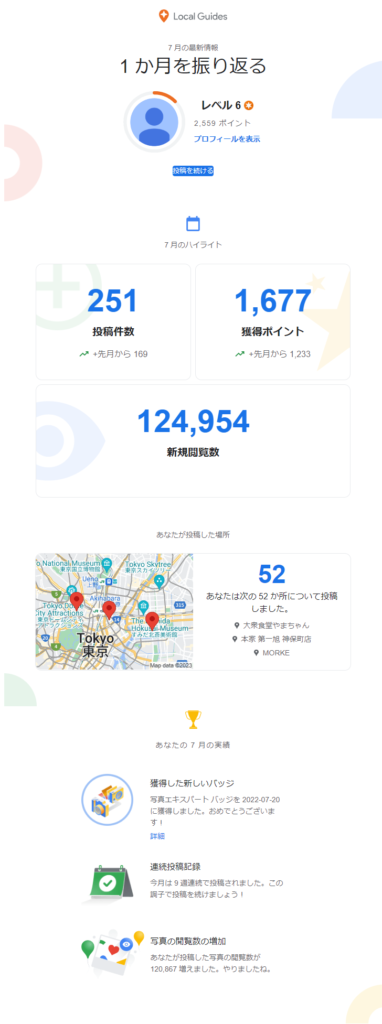Screen dimensions: 382x1024
Task: Click the レベル 6 star badge icon
Action: (249, 106)
